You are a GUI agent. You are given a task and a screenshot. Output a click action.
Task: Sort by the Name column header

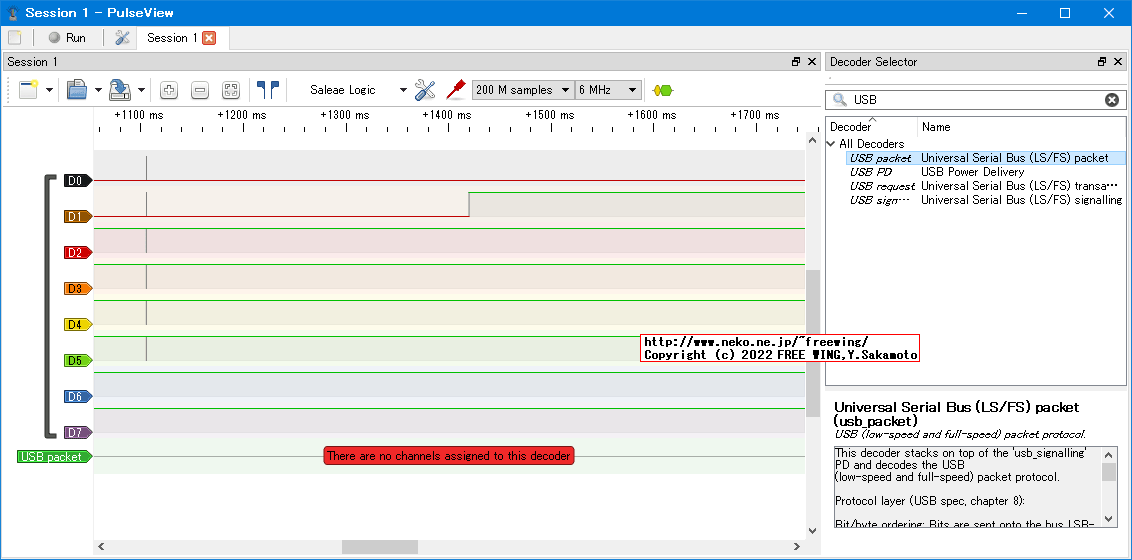[x=1022, y=127]
